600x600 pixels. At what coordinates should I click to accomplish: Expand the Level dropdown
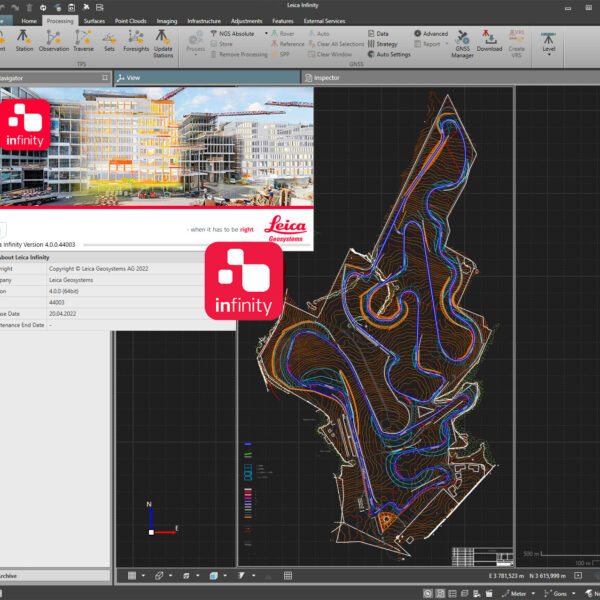click(x=549, y=54)
